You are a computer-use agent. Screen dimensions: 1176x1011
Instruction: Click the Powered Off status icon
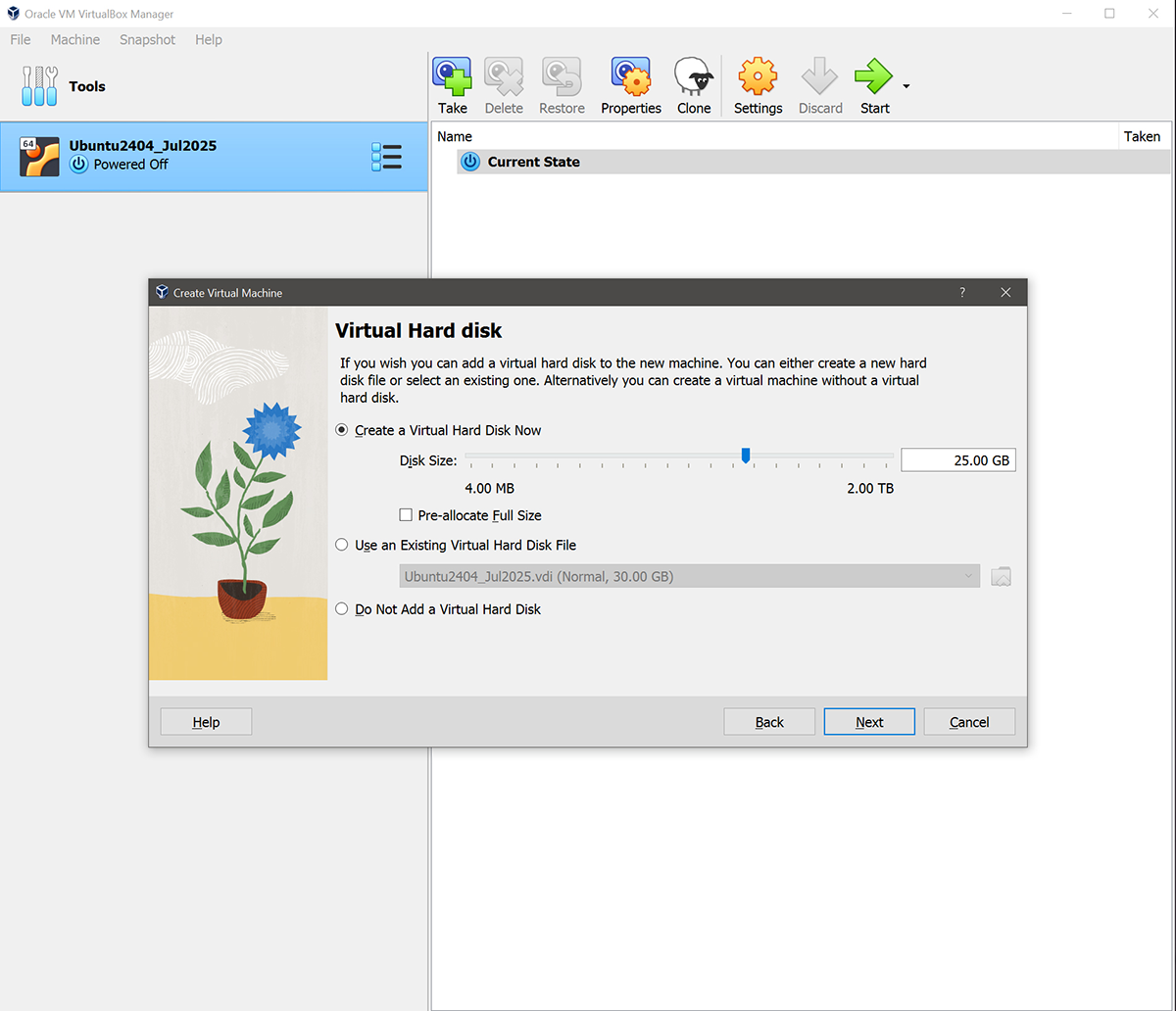79,165
